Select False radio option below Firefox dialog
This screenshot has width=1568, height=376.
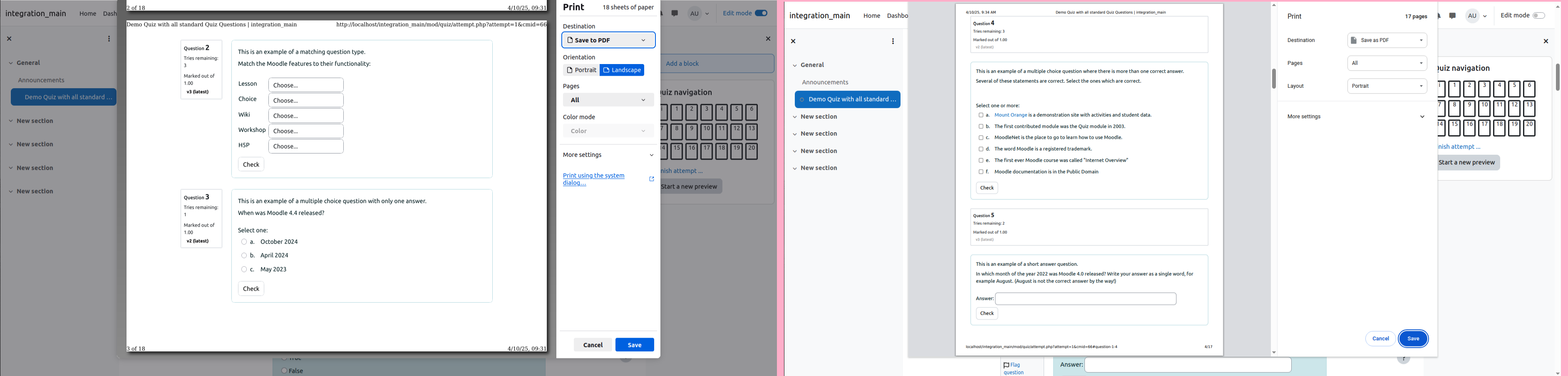click(284, 371)
